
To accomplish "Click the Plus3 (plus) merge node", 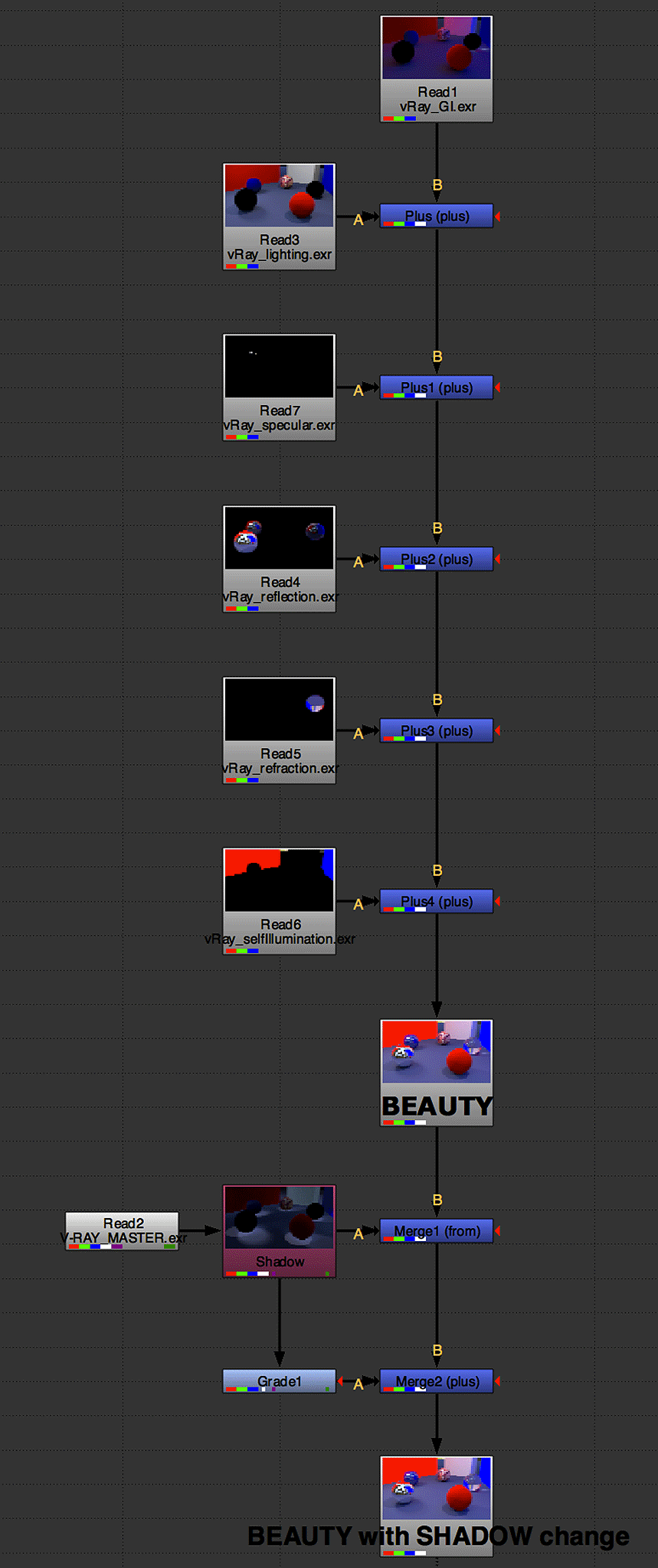I will [437, 731].
